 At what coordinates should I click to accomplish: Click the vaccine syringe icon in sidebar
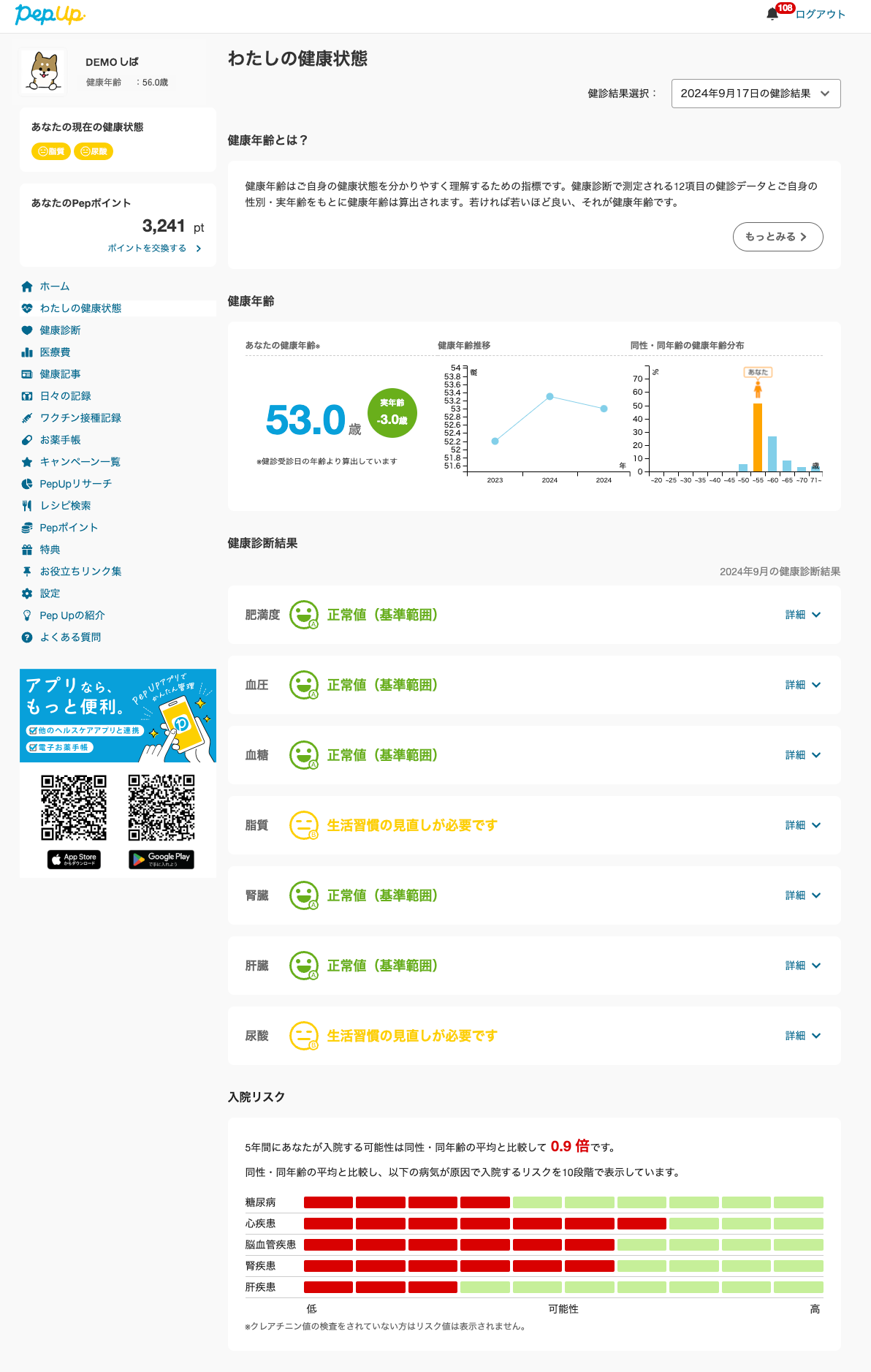point(27,418)
